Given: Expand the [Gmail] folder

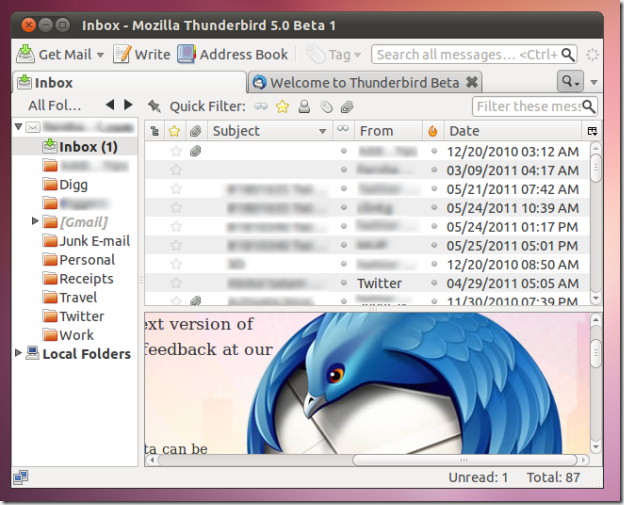Looking at the screenshot, I should (36, 221).
